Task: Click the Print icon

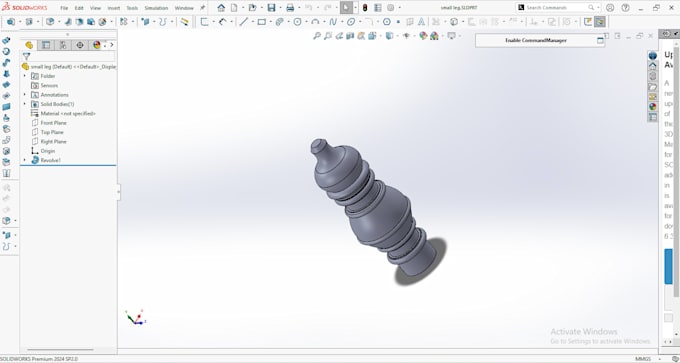Action: coord(290,8)
